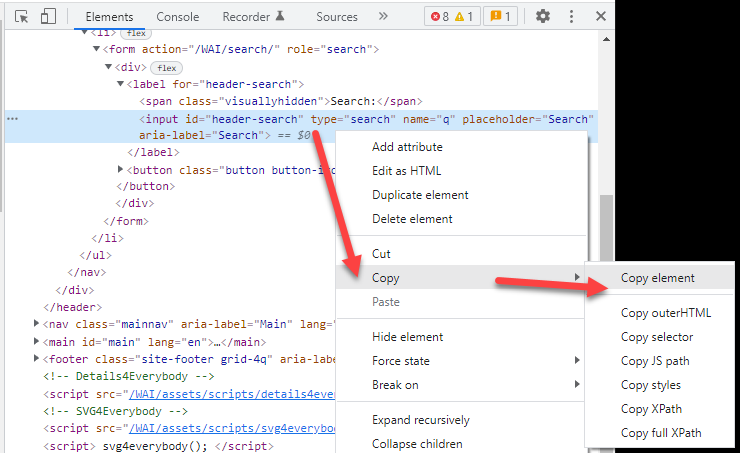Switch to the Console tab
Image resolution: width=740 pixels, height=453 pixels.
point(177,17)
